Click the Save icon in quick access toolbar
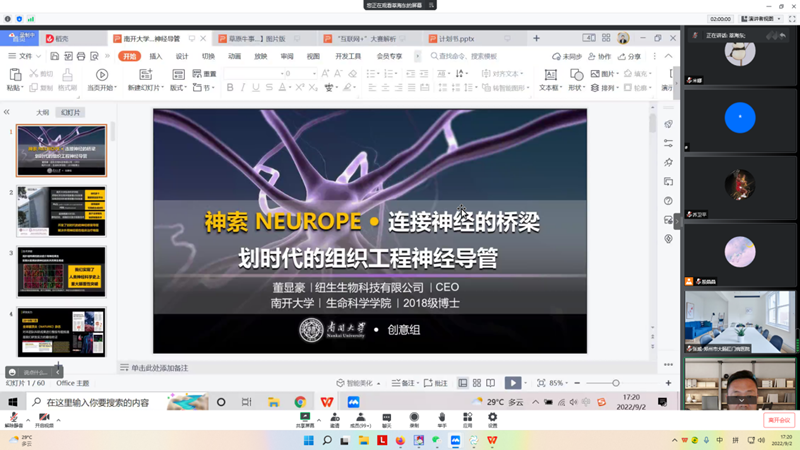 55,56
